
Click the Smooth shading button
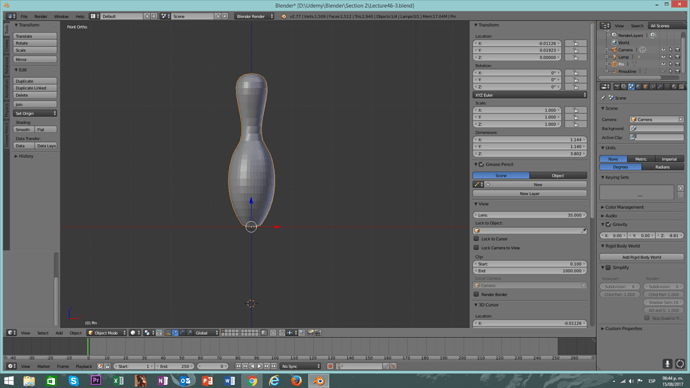pyautogui.click(x=24, y=129)
